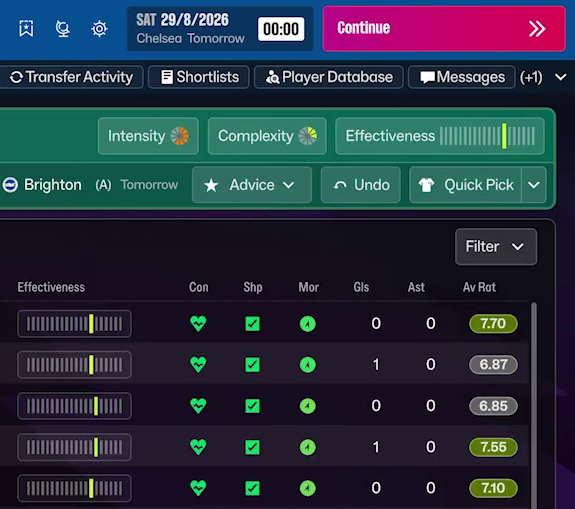The image size is (575, 509).
Task: Click morale icon in 7.55 row
Action: (308, 447)
